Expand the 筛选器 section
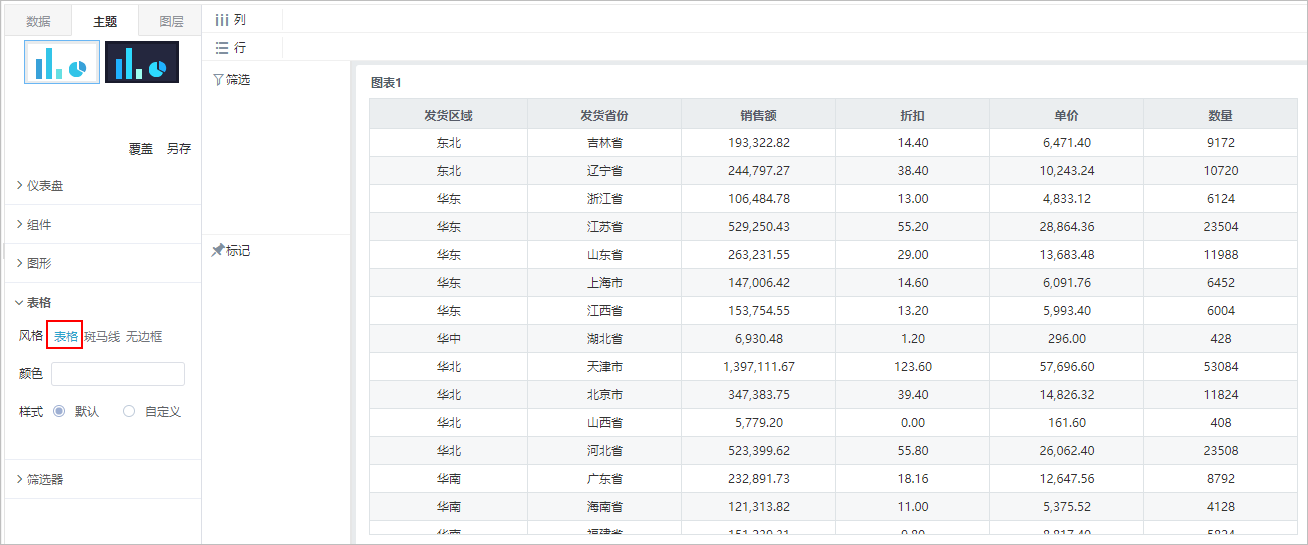1308x545 pixels. (x=100, y=479)
